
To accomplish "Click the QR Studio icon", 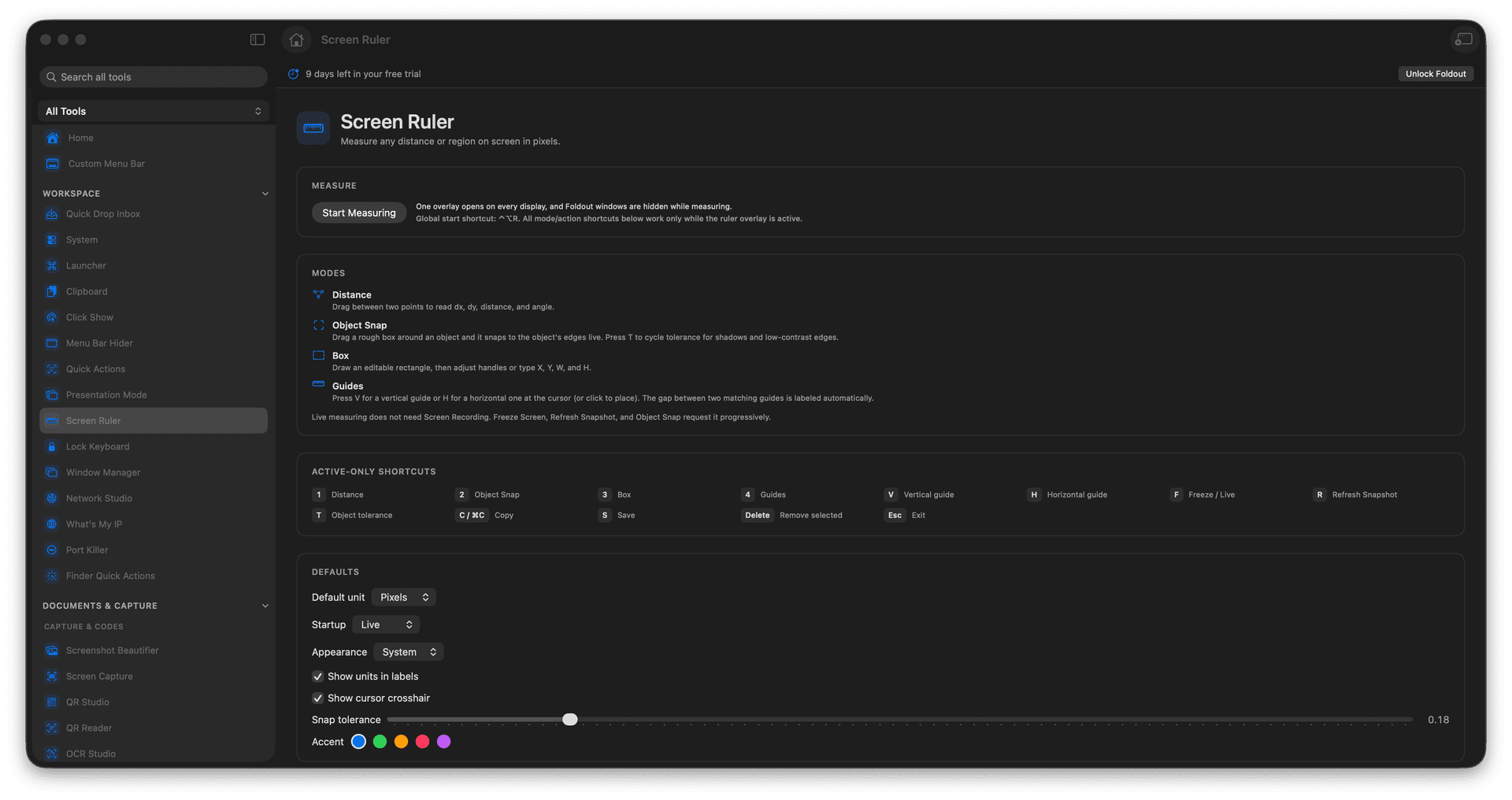I will [52, 702].
